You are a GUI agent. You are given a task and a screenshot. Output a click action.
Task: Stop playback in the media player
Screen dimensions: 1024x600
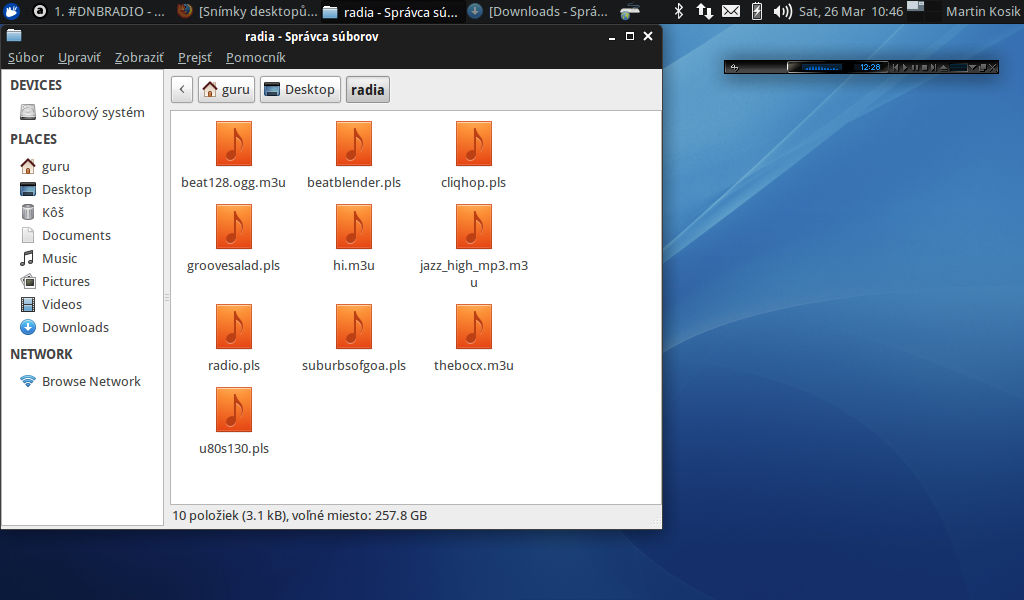924,67
